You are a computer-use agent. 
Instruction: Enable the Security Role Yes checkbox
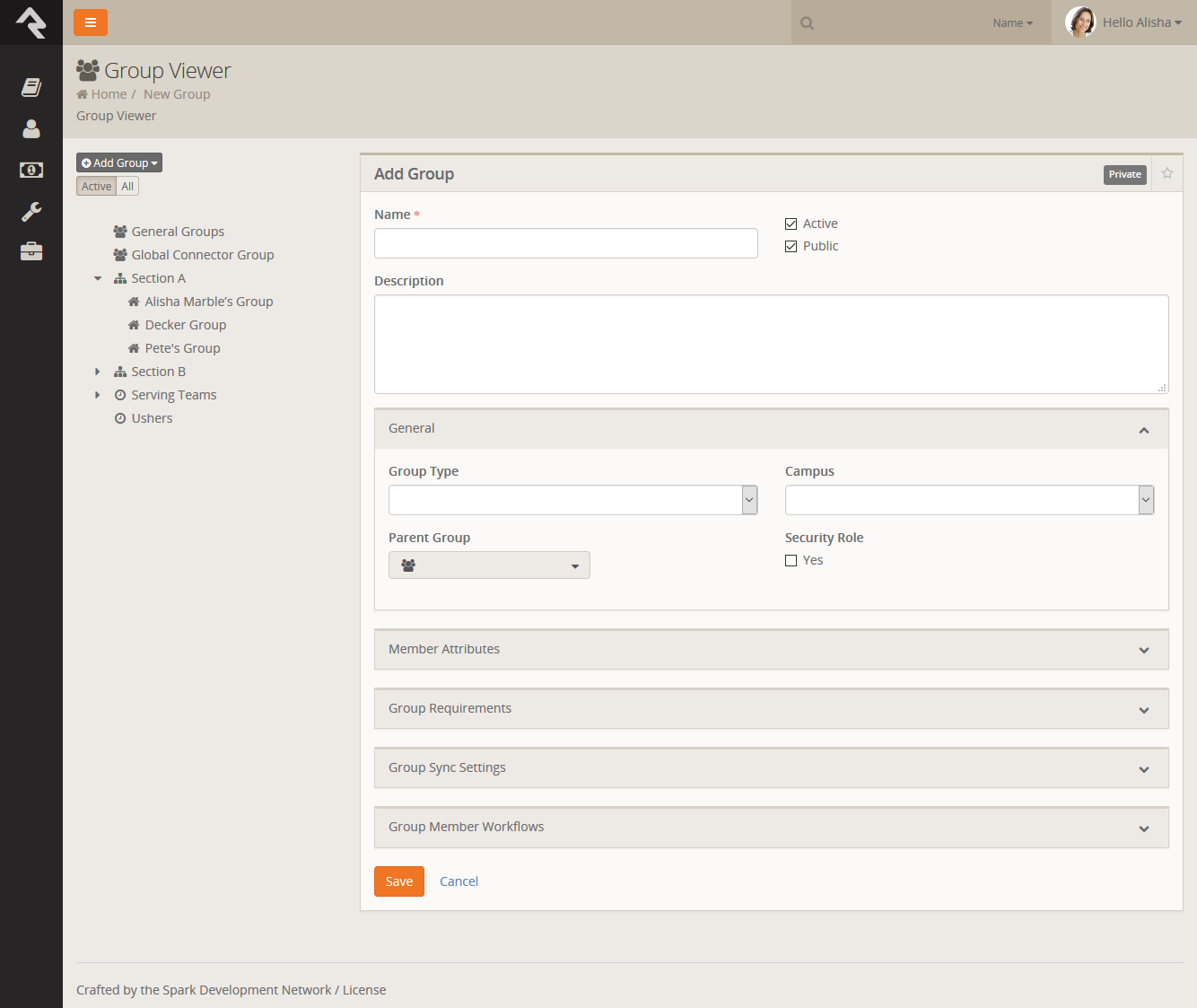pos(791,561)
